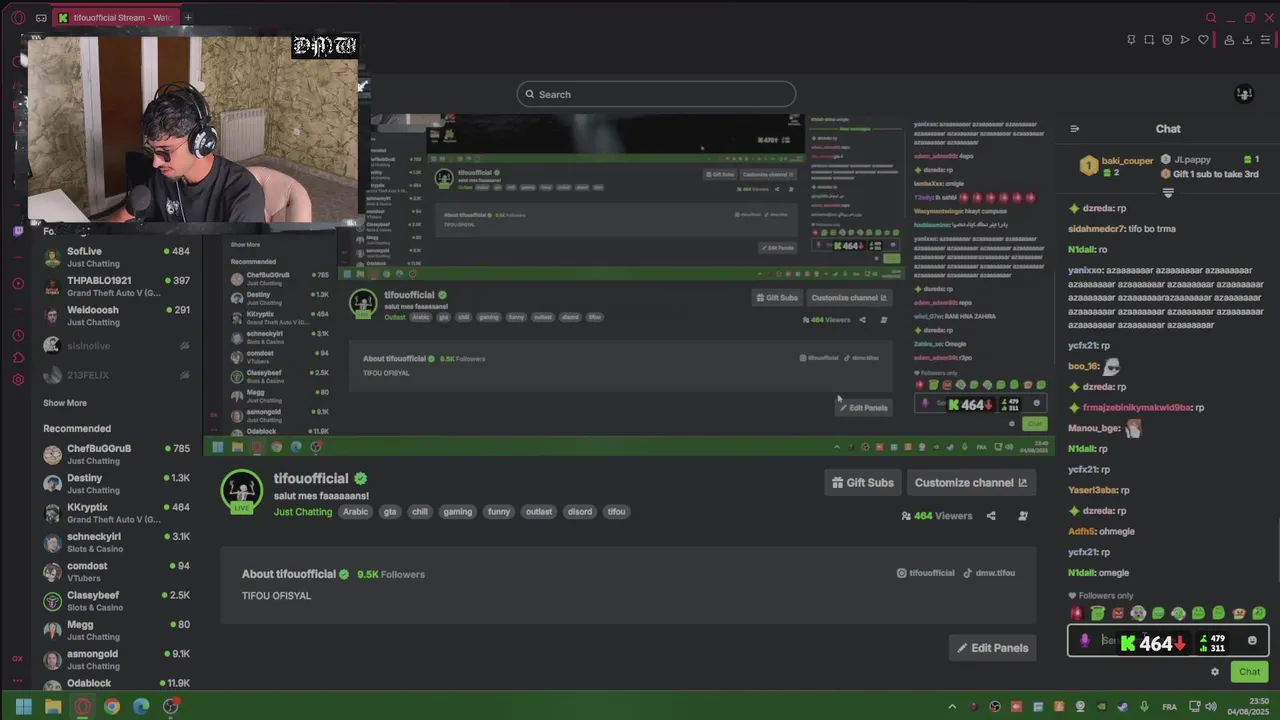Viewport: 1280px width, 720px height.
Task: Open Google Chrome from taskbar
Action: [112, 707]
